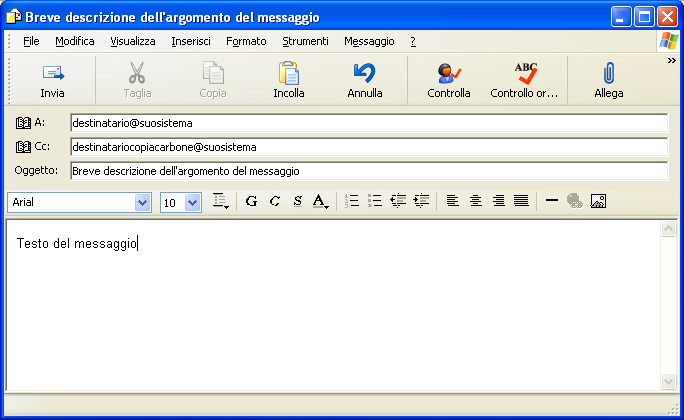
Task: Open the font color picker
Action: 321,201
